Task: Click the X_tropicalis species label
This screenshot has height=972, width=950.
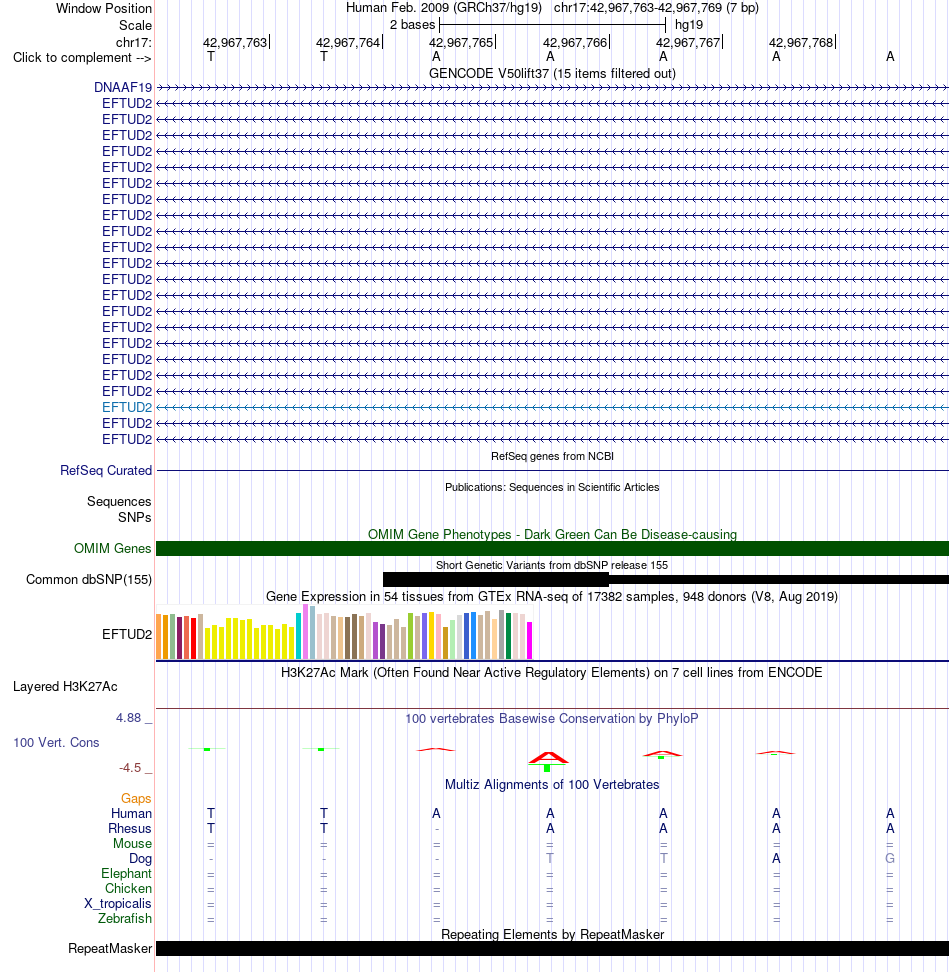Action: pos(118,904)
